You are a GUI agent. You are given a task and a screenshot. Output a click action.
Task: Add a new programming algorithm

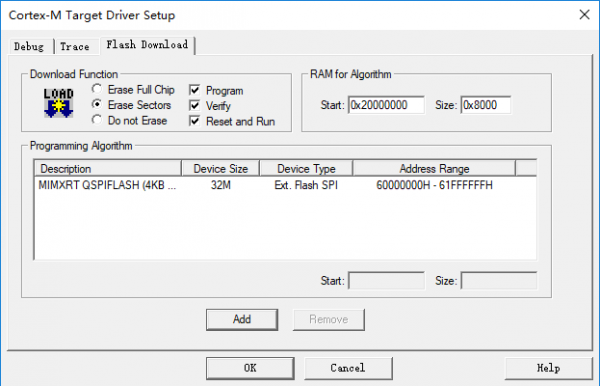coord(242,319)
